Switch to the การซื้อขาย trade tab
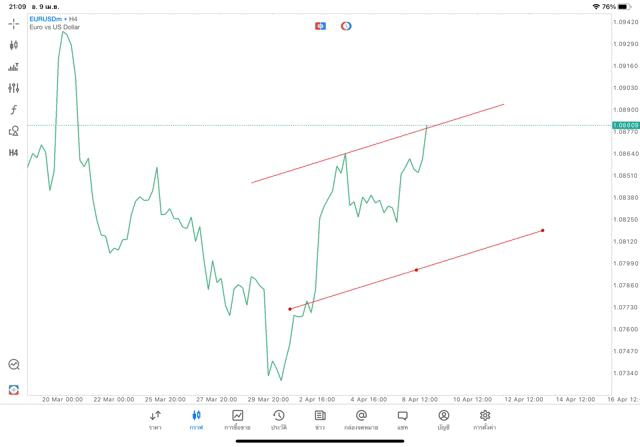 tap(237, 420)
